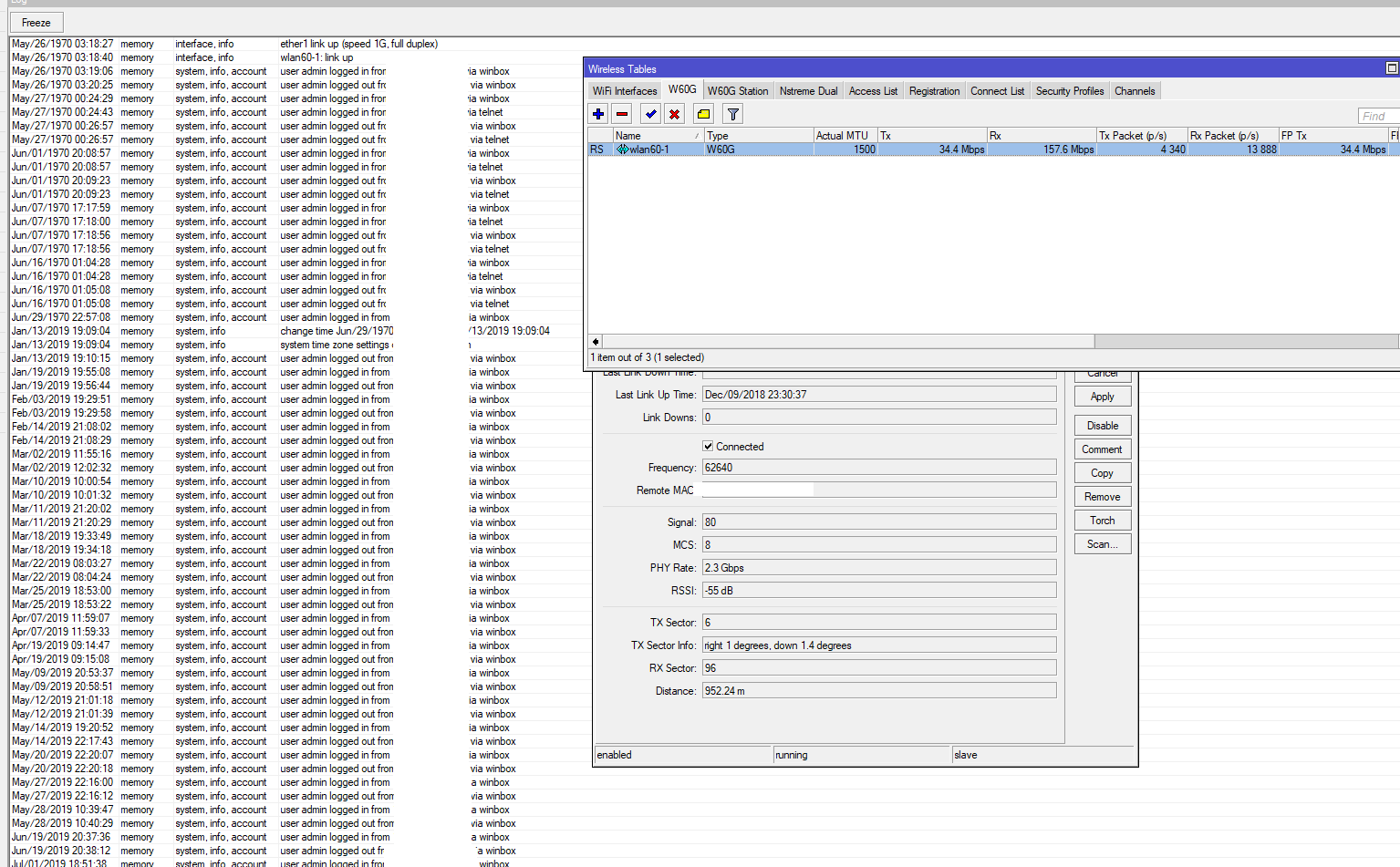The height and width of the screenshot is (867, 1400).
Task: Click the blue checkmark Enable icon
Action: 650,114
